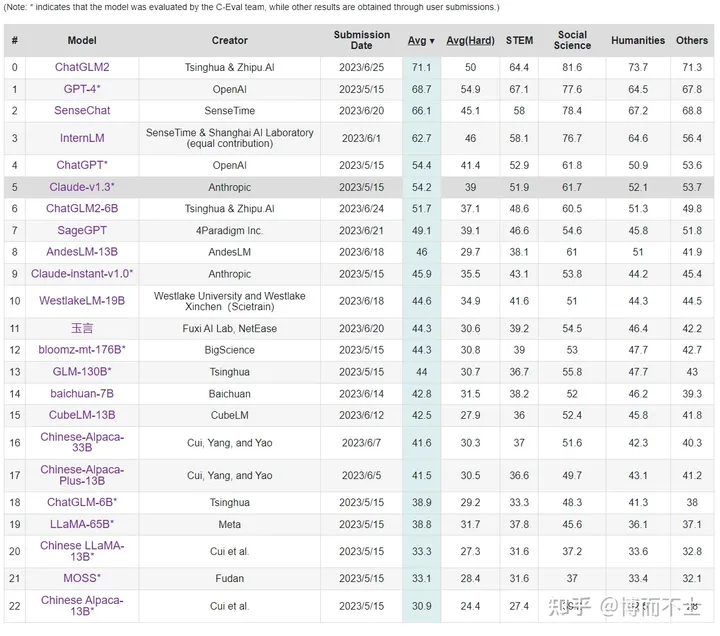Select the 'Fudan' creator cell
720x636 pixels.
click(x=230, y=579)
